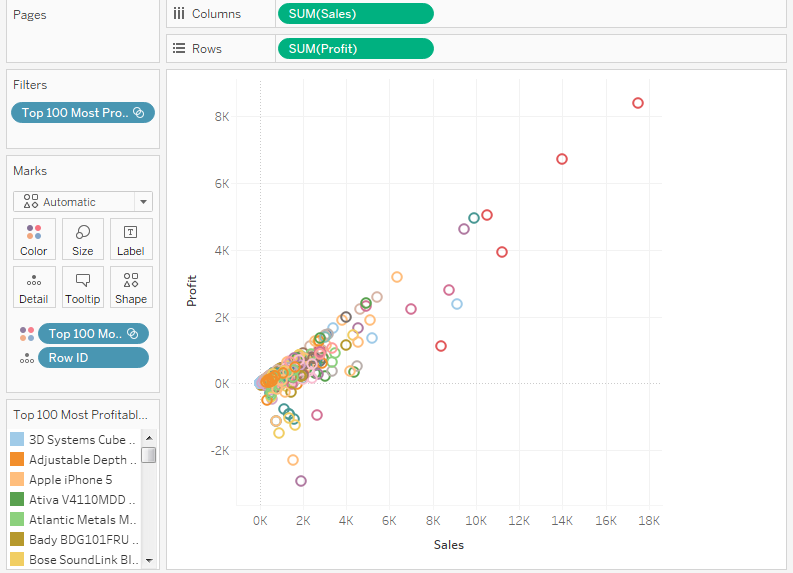Select the SUM(Profit) pill on Rows
Image resolution: width=793 pixels, height=573 pixels.
click(x=355, y=49)
